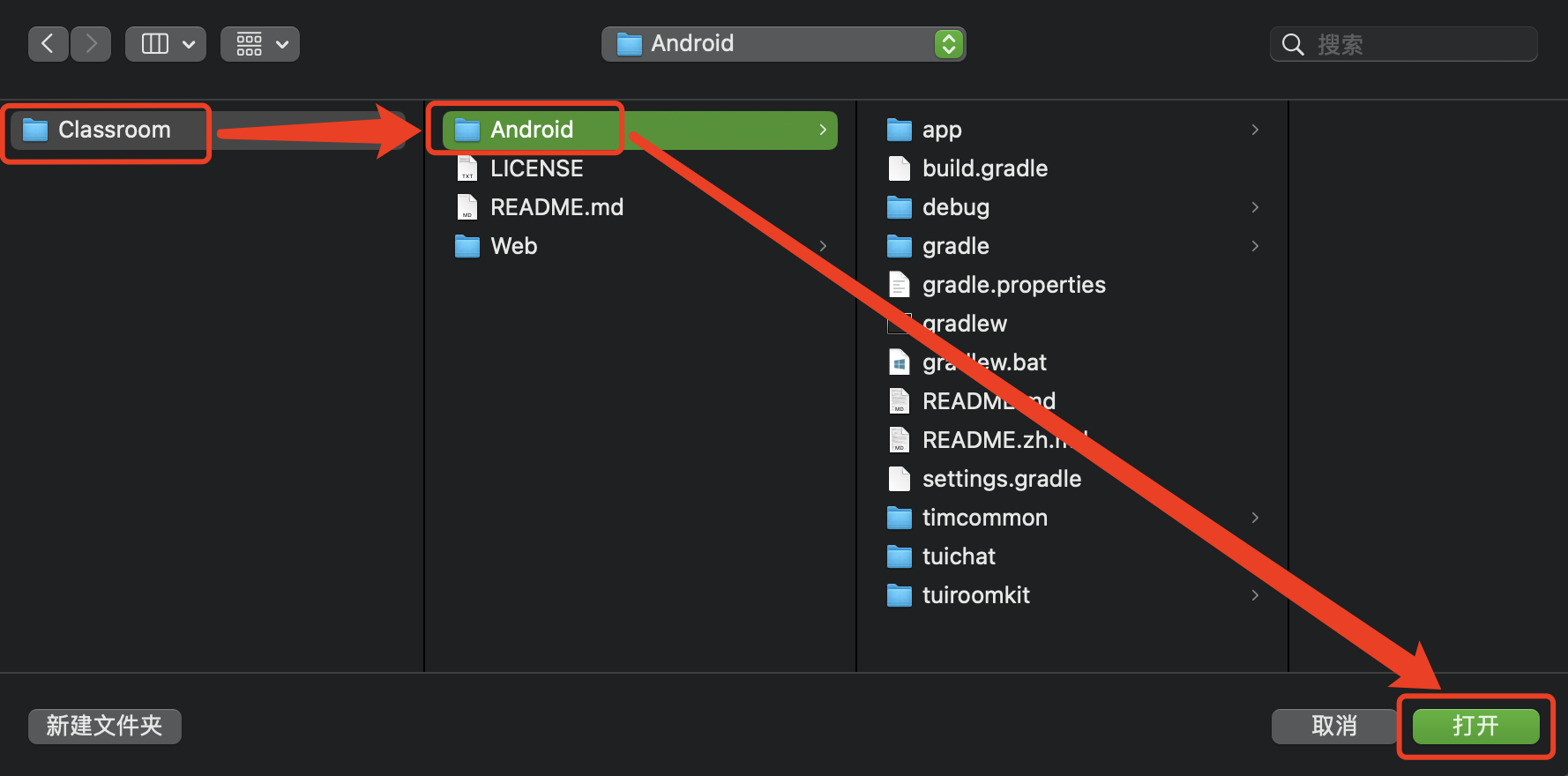This screenshot has width=1568, height=776.
Task: Expand the Web folder chevron
Action: click(823, 246)
